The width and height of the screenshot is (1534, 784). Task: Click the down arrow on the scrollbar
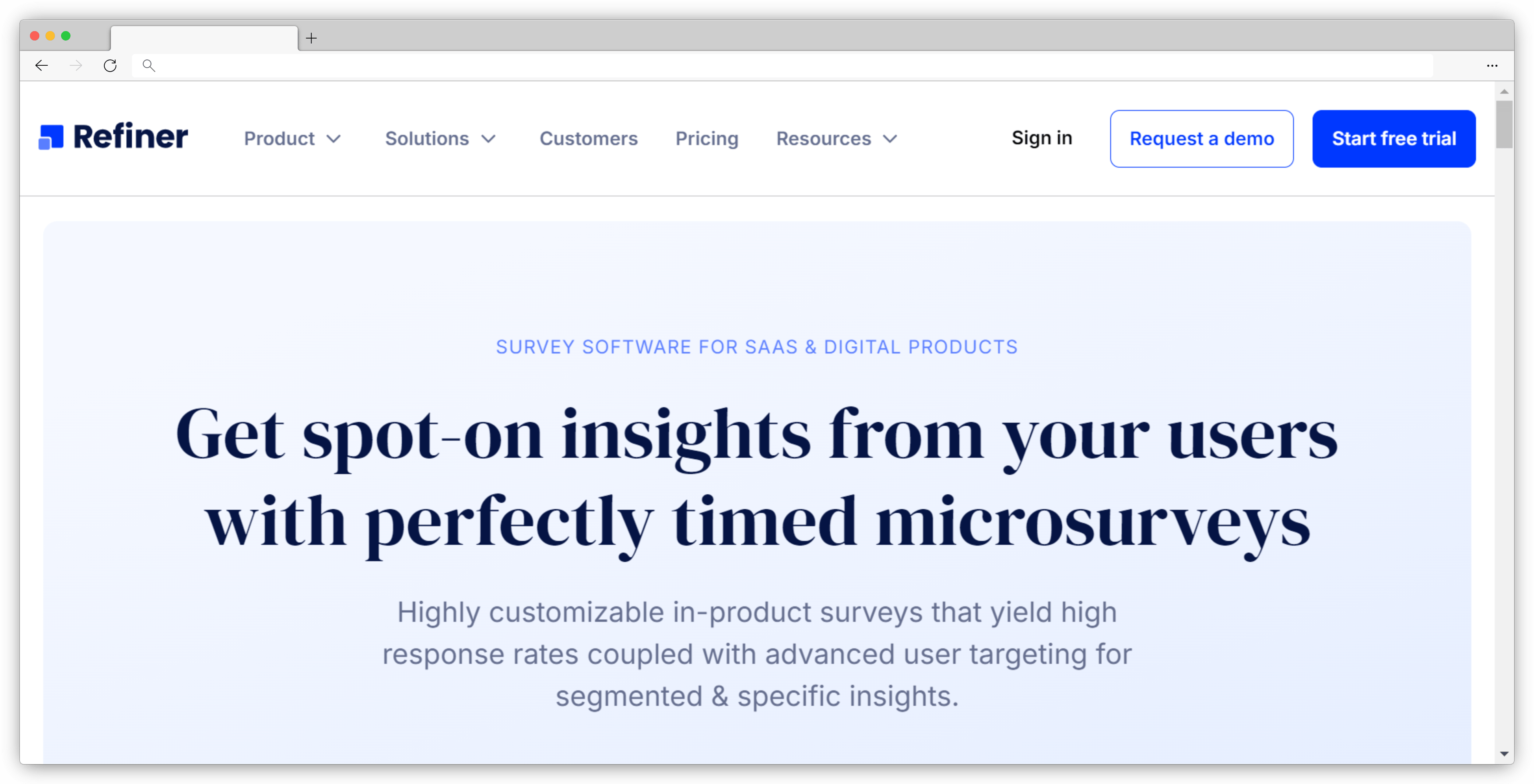[1504, 754]
